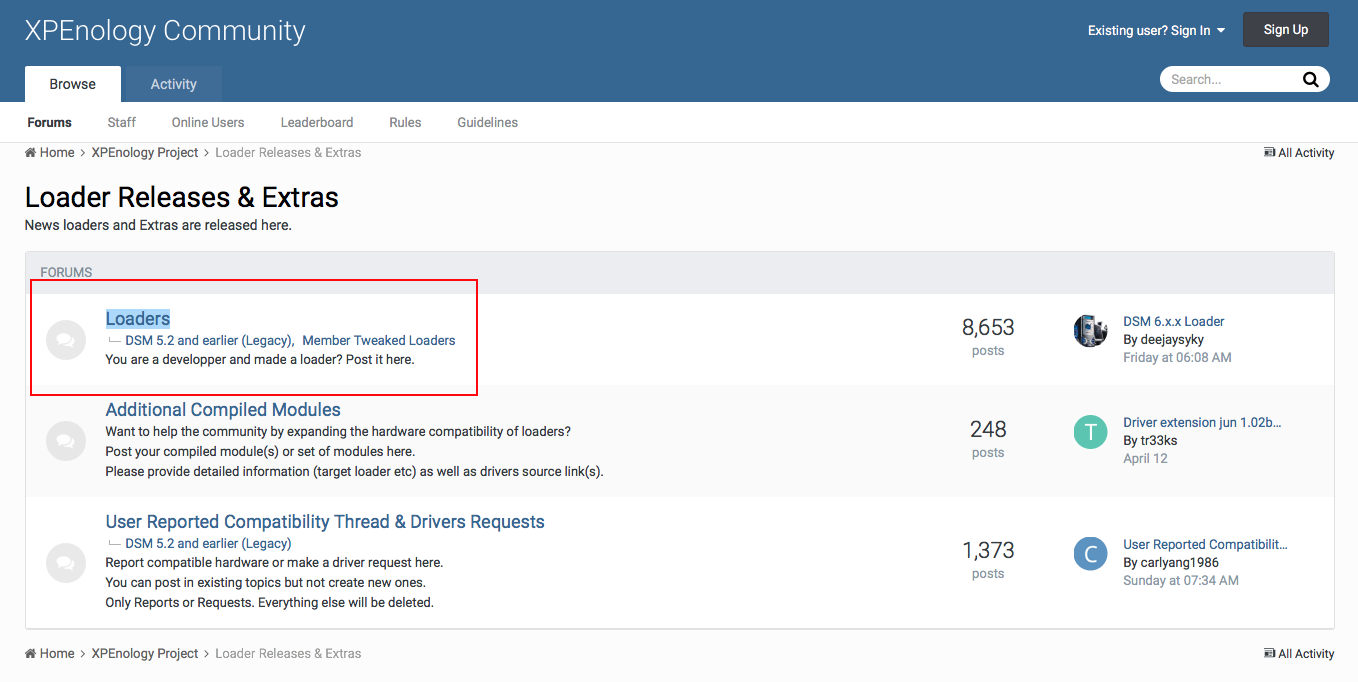1358x682 pixels.
Task: Open XPEnology Project in bottom breadcrumb
Action: 145,654
